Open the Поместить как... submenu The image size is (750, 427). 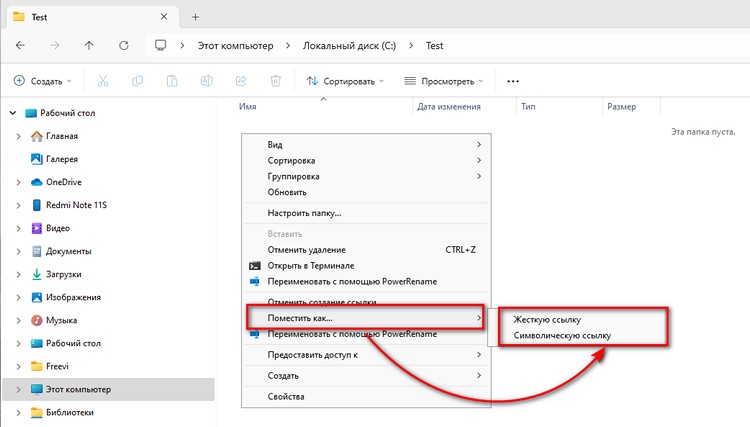point(366,318)
